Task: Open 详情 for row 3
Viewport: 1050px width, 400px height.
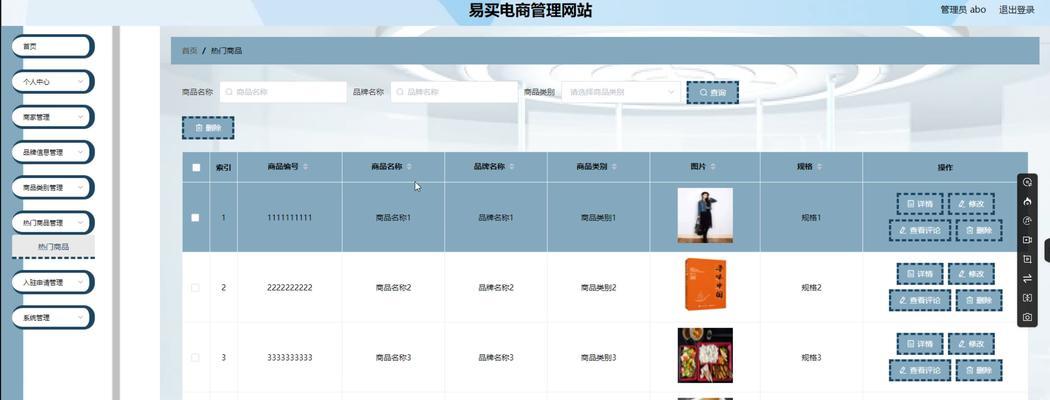Action: pos(919,344)
